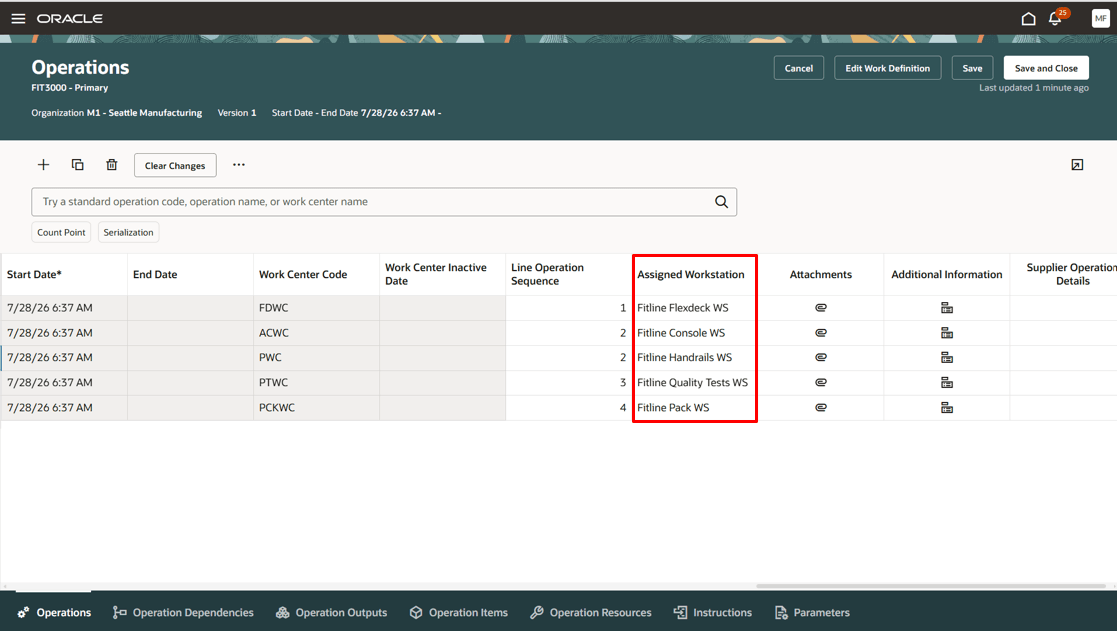Open the hamburger navigation menu
This screenshot has height=631, width=1117.
pyautogui.click(x=19, y=19)
